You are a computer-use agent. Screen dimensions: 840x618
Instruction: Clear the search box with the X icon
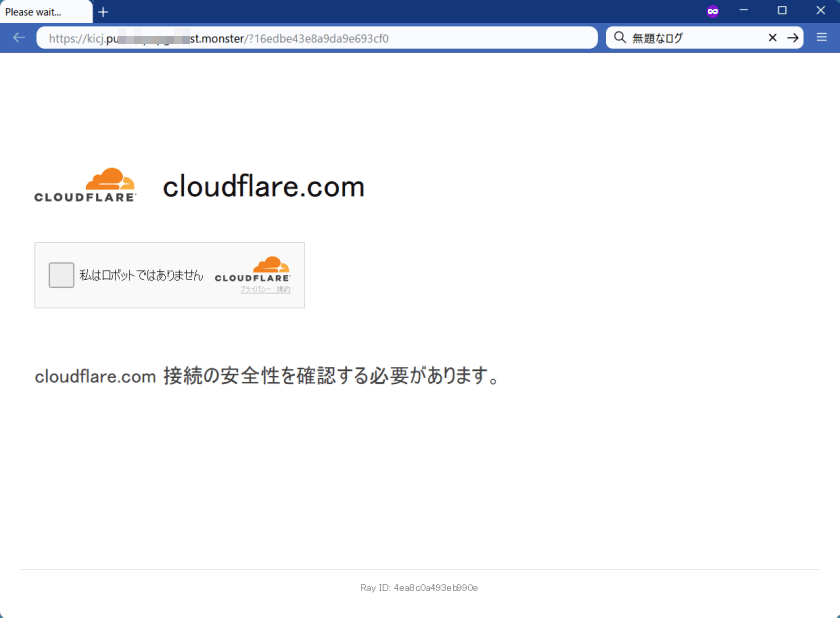point(772,37)
